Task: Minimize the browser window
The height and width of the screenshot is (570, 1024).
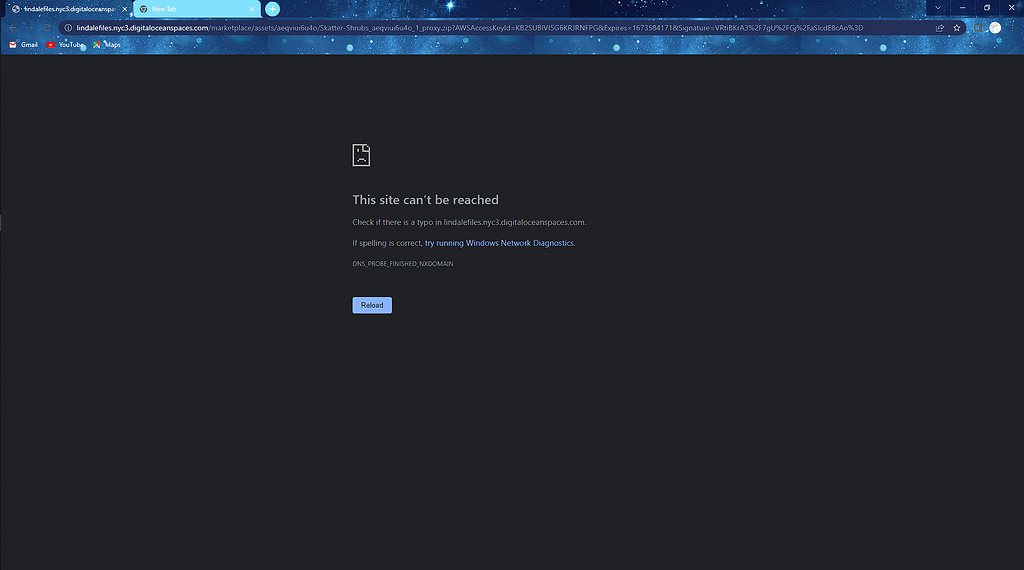Action: pyautogui.click(x=963, y=8)
